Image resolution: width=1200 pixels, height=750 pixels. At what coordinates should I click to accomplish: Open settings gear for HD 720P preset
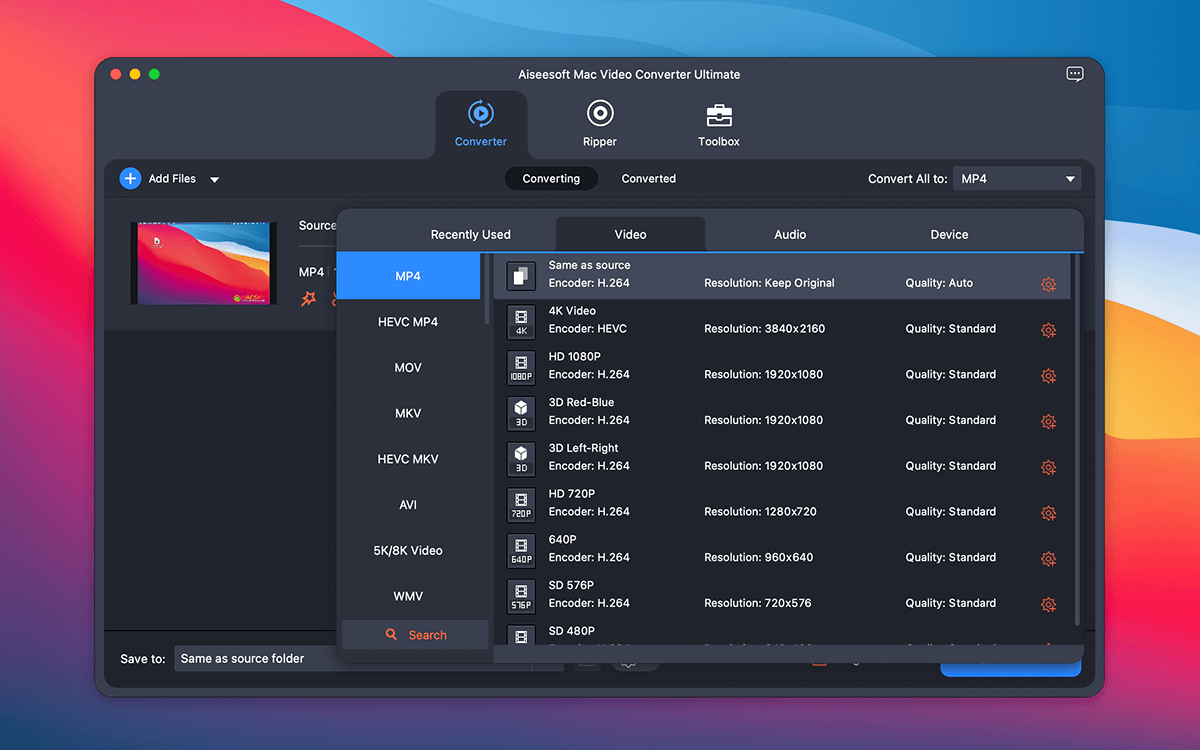[x=1048, y=513]
